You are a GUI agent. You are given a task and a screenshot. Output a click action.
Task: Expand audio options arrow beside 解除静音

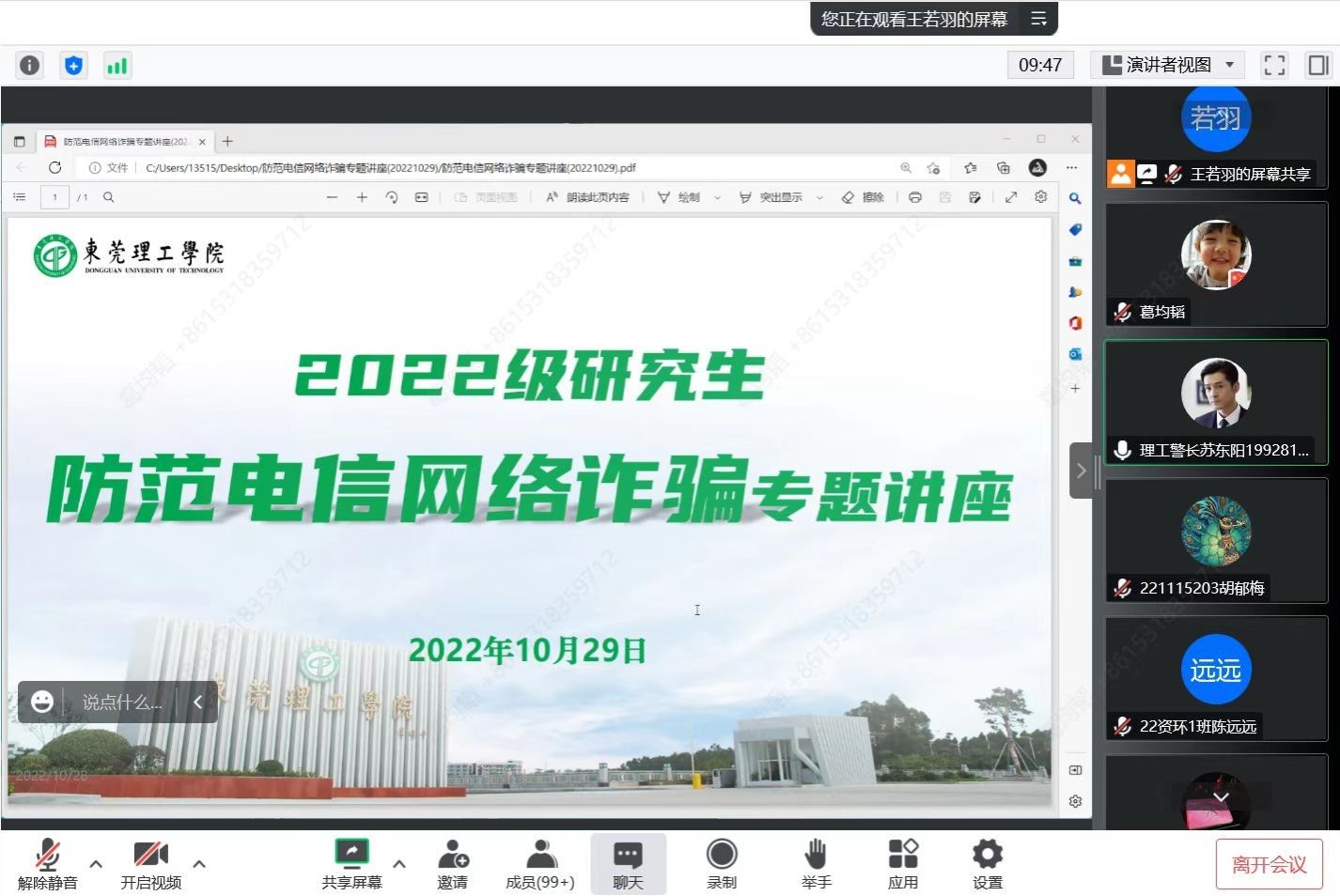(x=96, y=863)
